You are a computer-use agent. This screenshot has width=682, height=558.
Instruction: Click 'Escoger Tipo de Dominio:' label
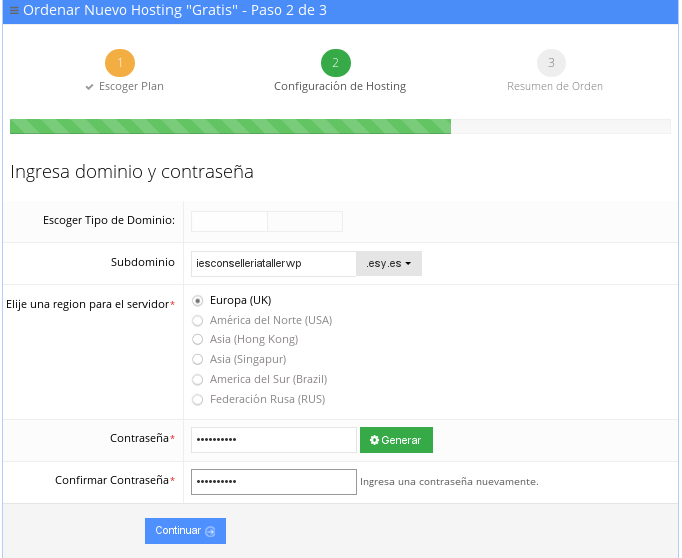109,220
